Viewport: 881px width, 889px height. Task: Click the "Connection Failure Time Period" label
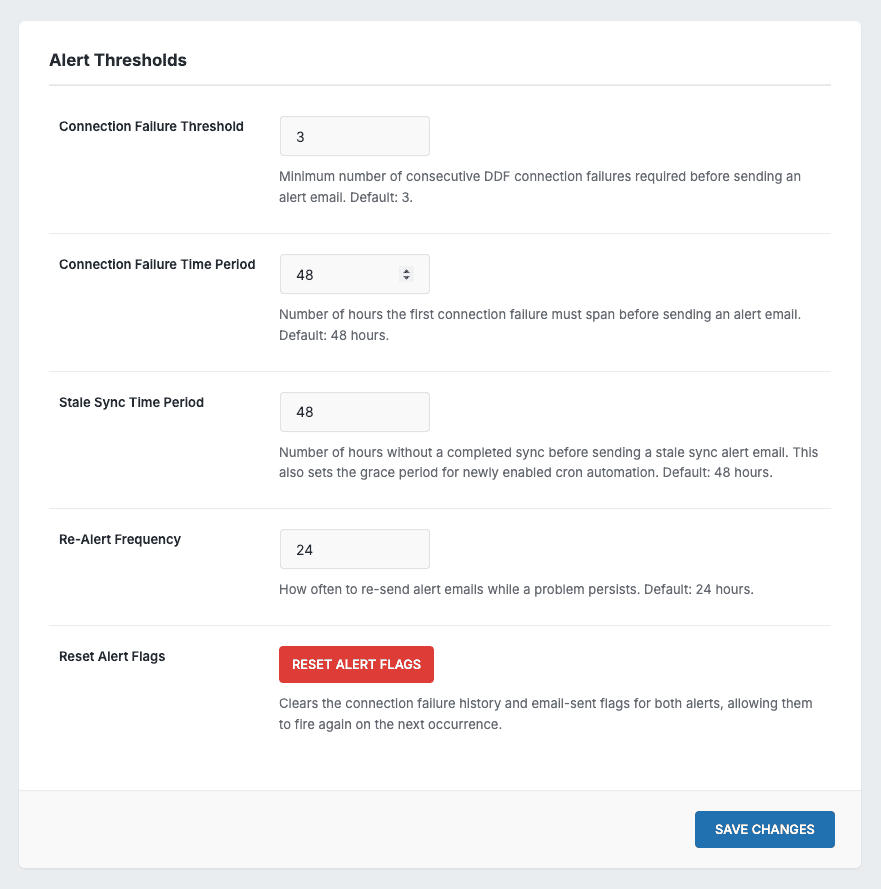tap(157, 265)
